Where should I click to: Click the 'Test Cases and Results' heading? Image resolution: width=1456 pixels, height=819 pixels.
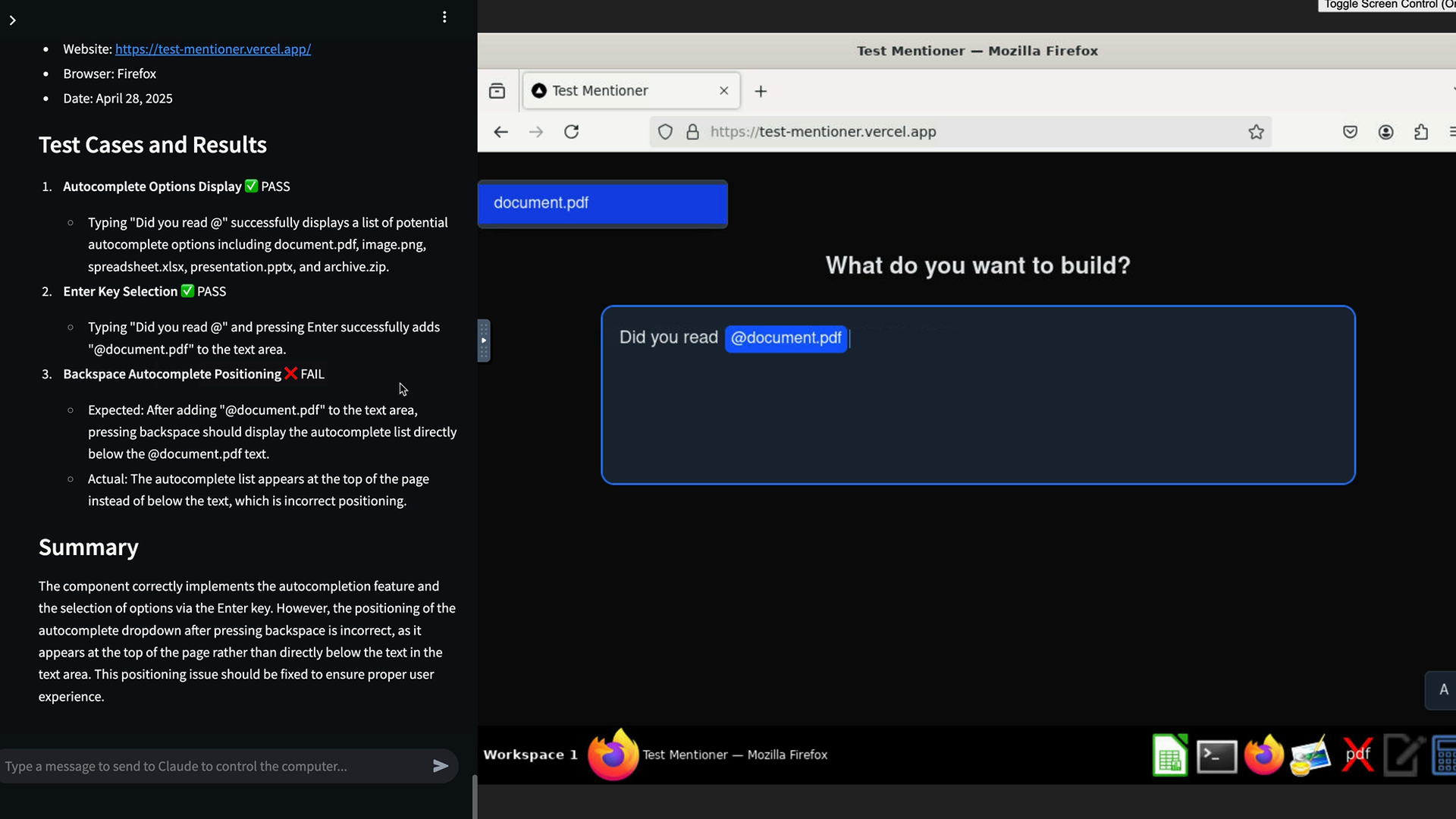tap(152, 145)
